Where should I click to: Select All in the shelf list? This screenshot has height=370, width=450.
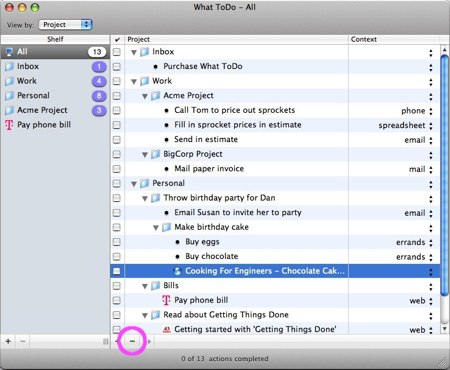(55, 52)
